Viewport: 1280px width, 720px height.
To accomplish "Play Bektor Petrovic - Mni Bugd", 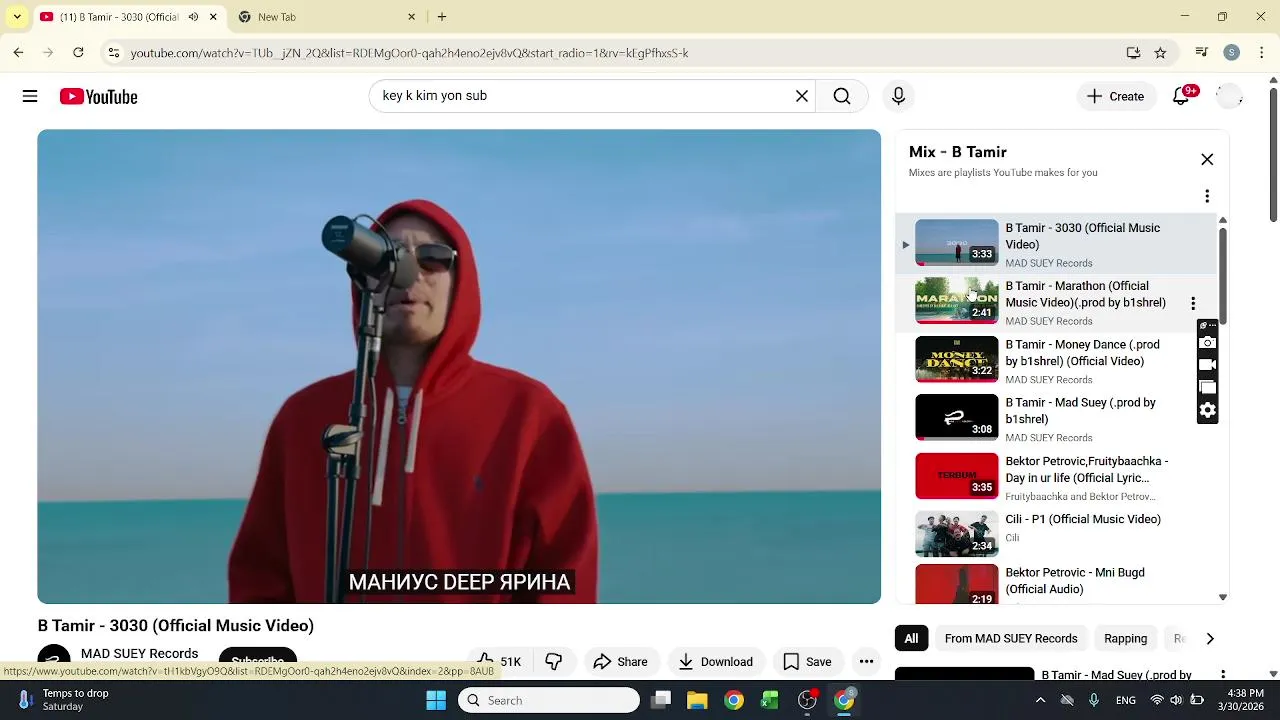I will [x=1055, y=586].
